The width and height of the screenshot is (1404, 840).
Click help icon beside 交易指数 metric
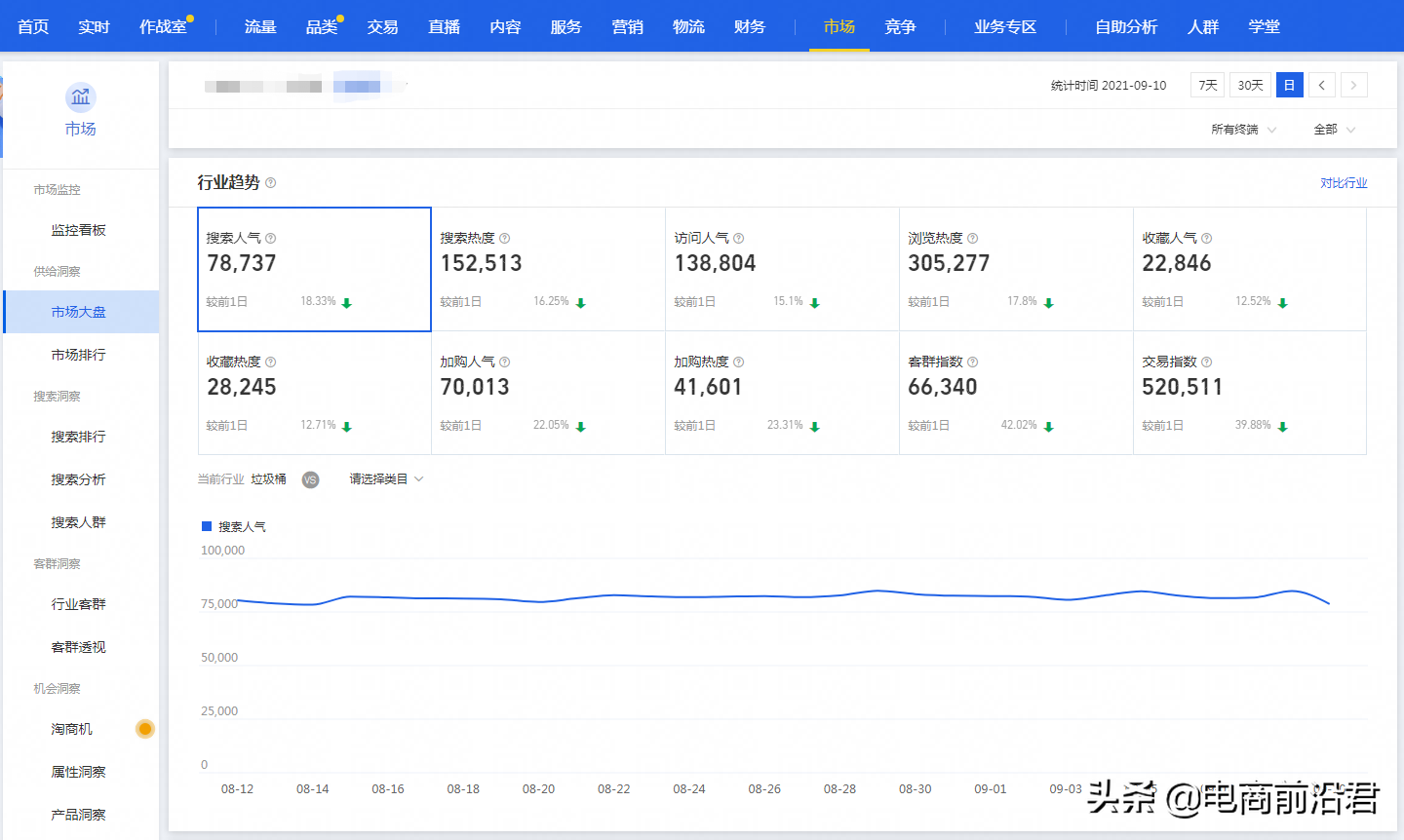(1207, 362)
